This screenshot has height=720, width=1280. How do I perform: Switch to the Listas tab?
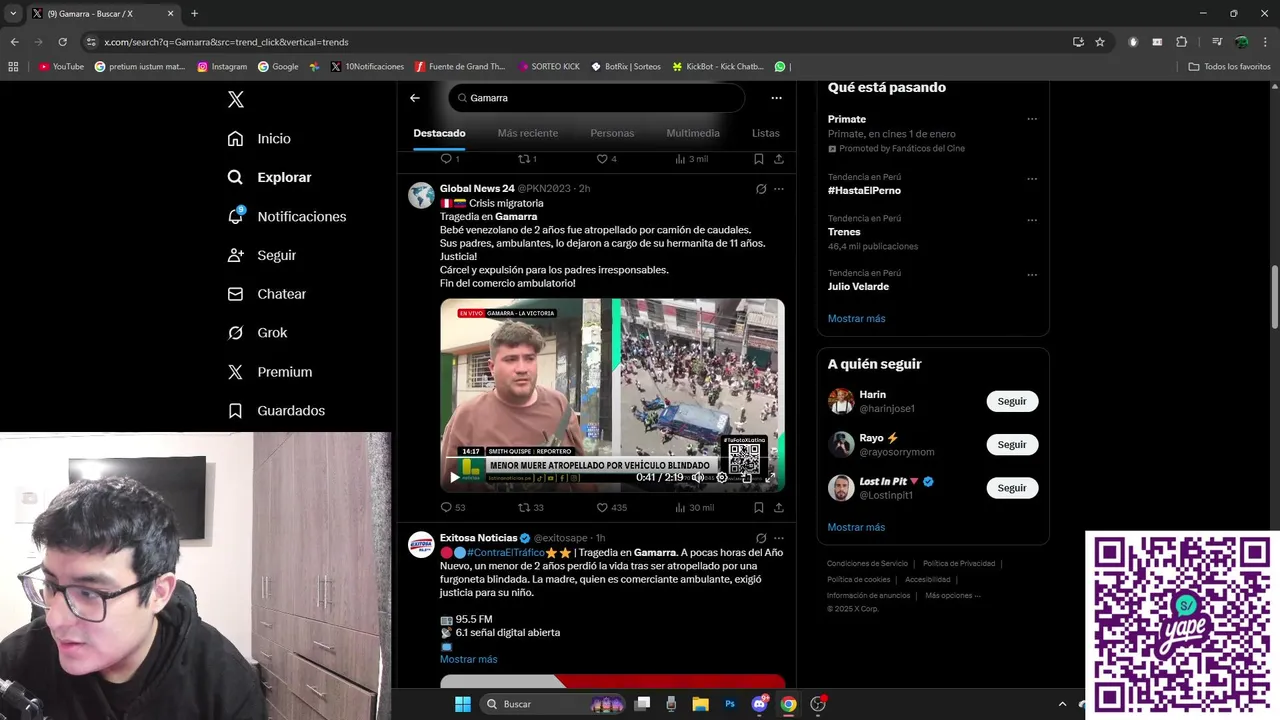(765, 133)
